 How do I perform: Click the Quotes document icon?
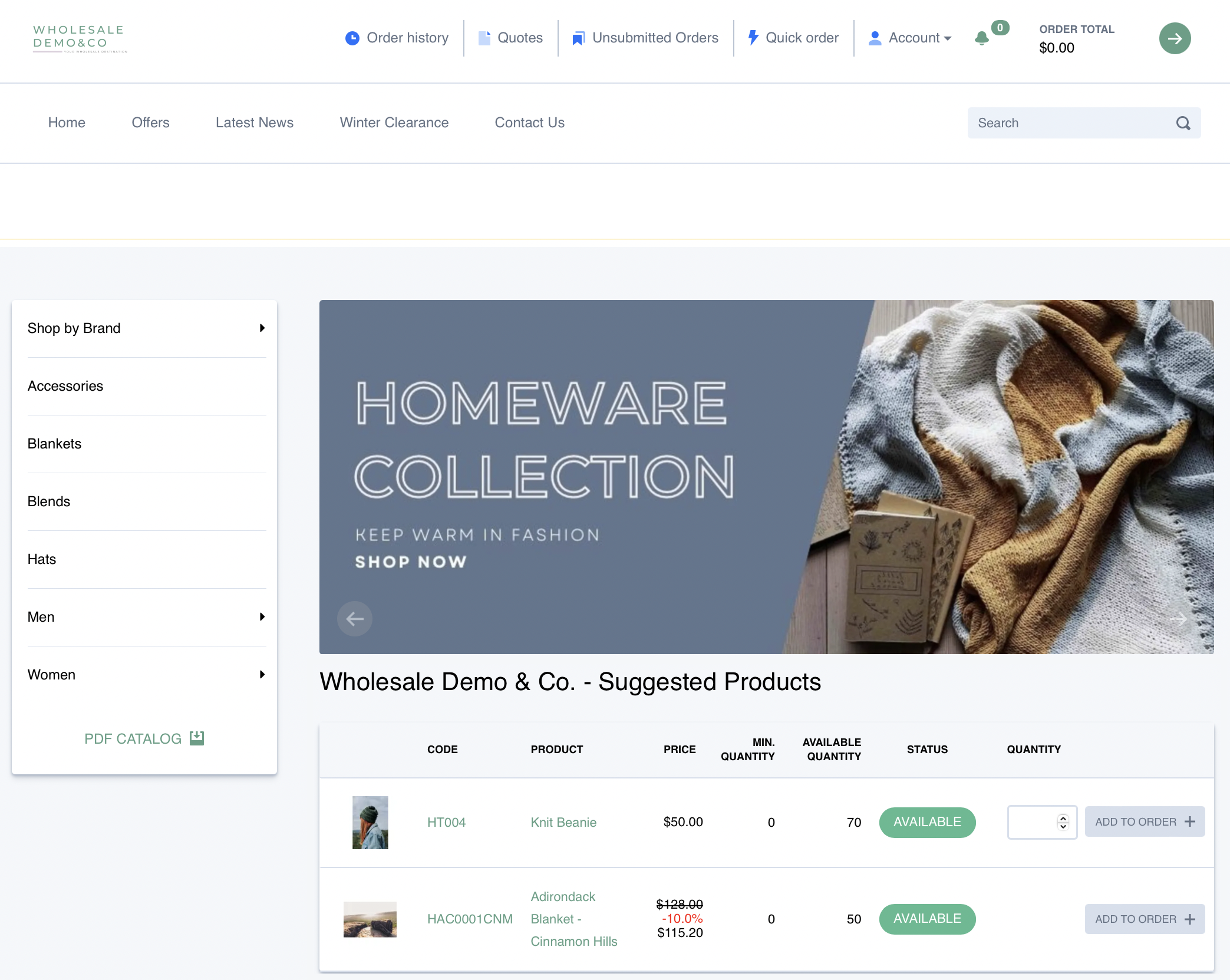coord(484,38)
